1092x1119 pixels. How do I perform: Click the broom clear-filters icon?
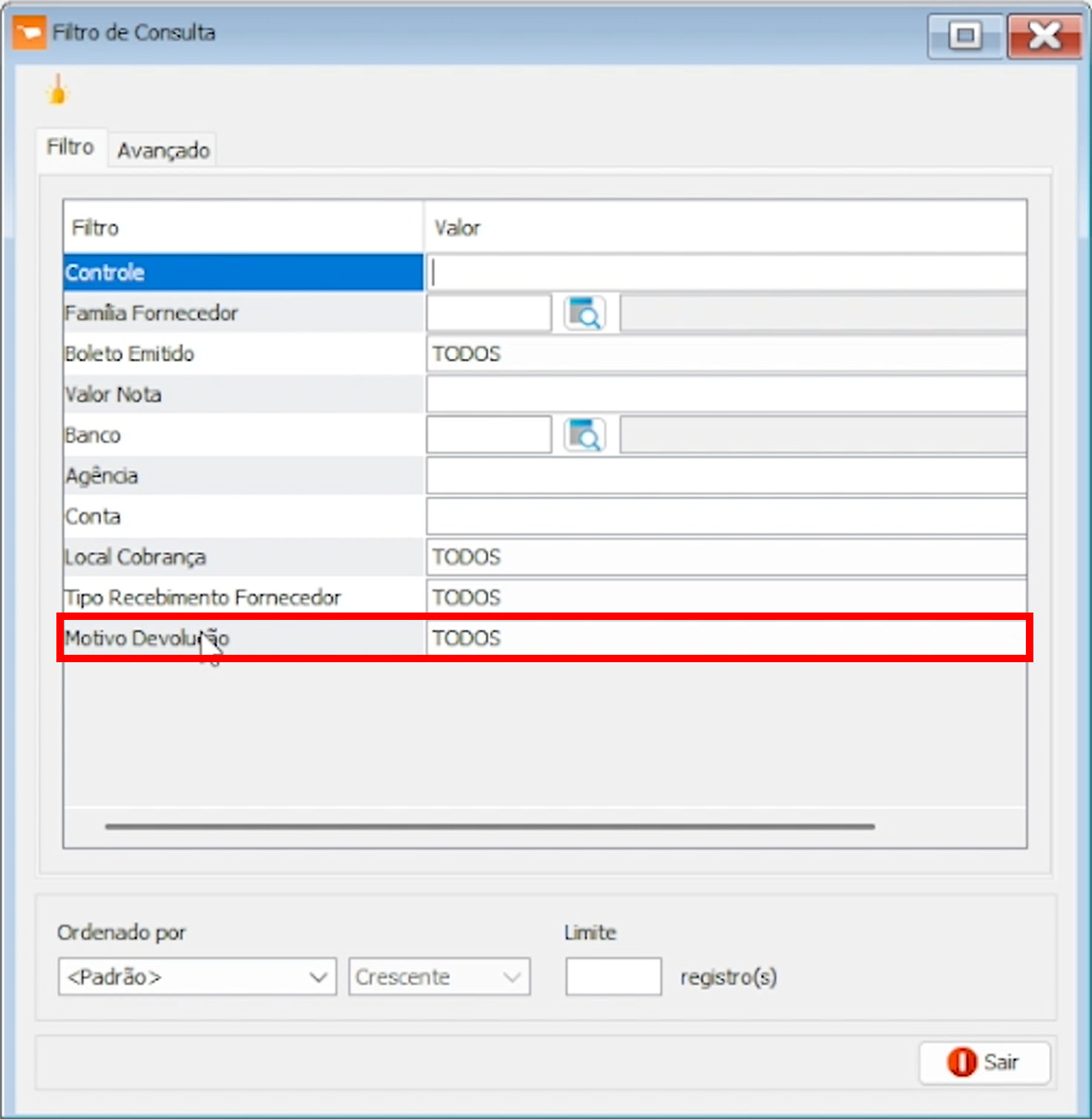point(57,91)
